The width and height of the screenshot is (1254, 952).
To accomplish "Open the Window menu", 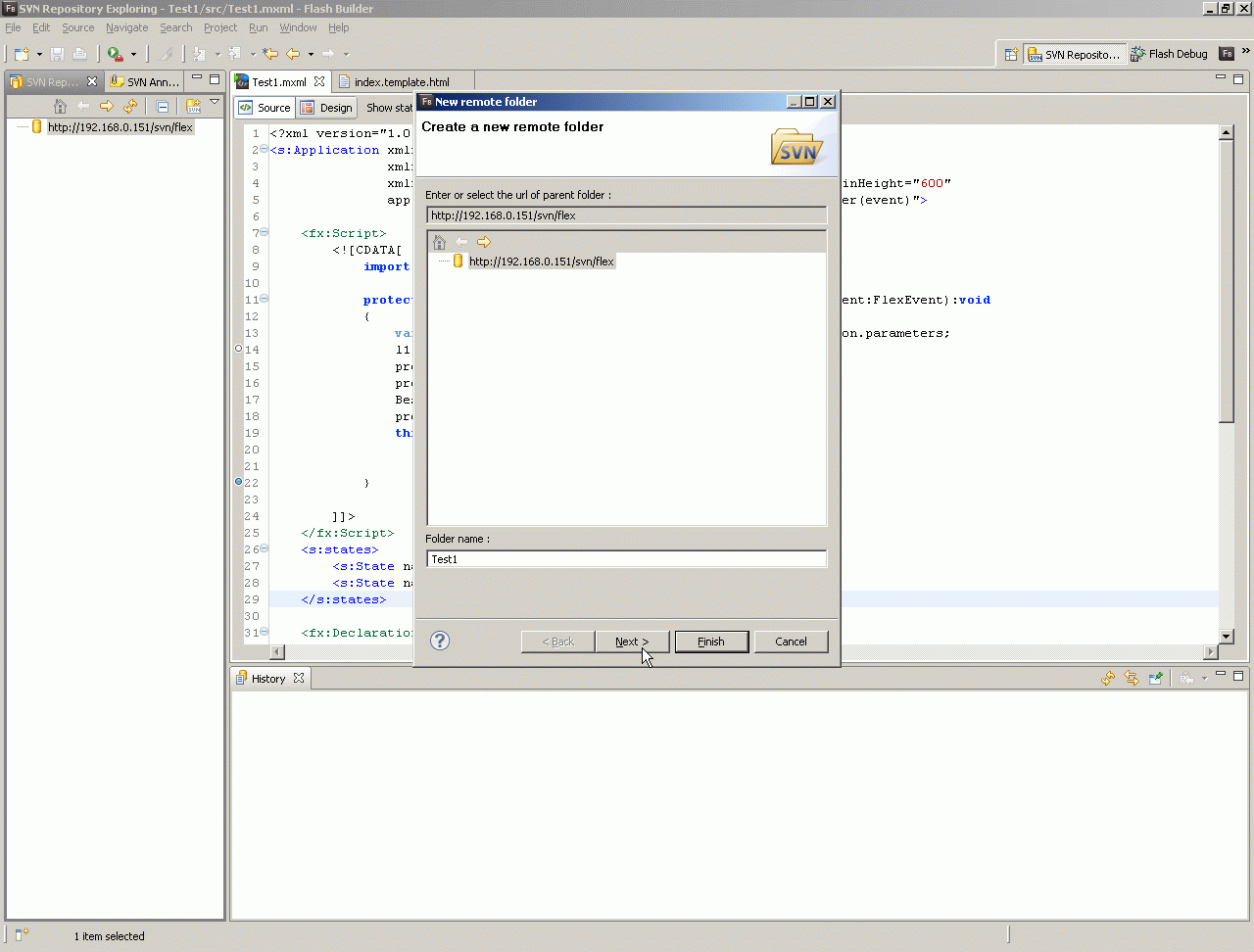I will tap(298, 27).
